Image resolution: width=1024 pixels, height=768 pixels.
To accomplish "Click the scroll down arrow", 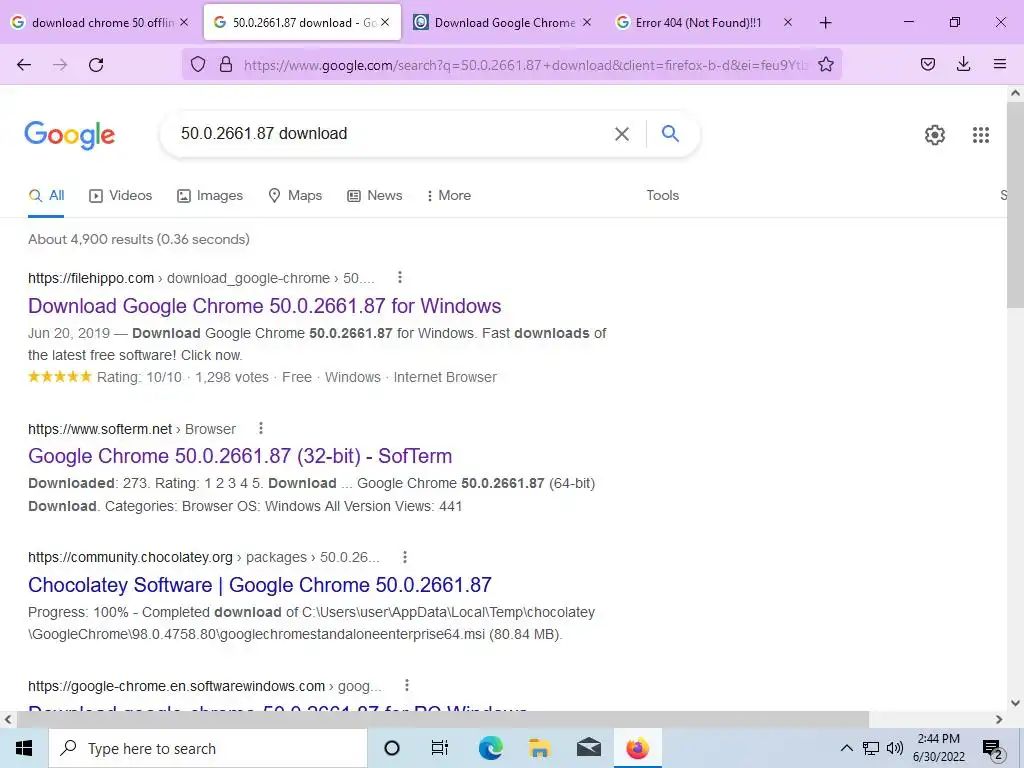I will (x=1015, y=703).
